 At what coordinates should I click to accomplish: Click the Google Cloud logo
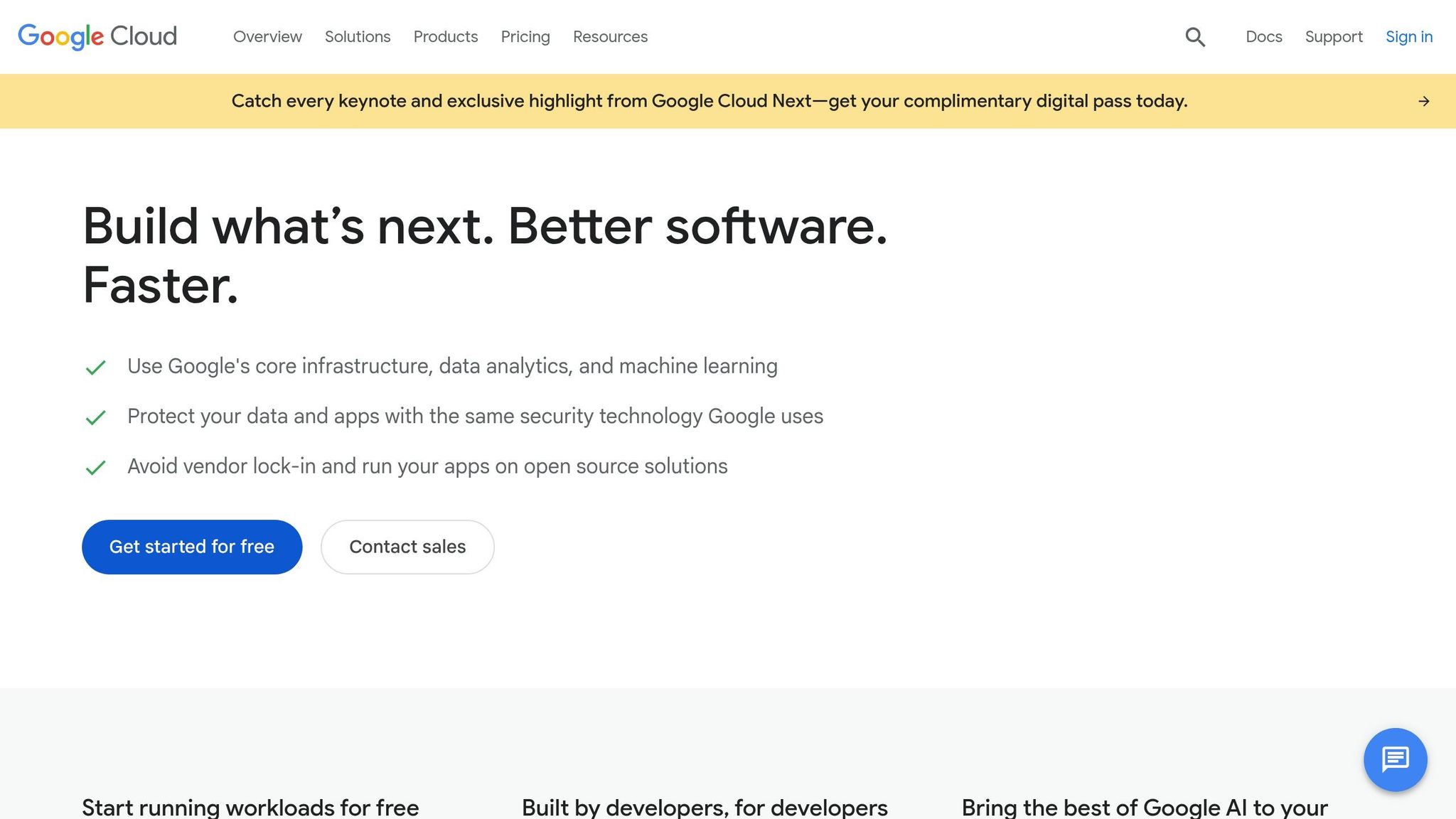(x=97, y=36)
